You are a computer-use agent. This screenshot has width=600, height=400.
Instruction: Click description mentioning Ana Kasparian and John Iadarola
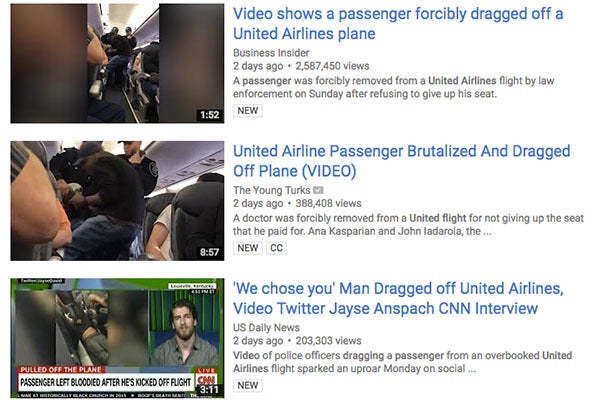point(408,225)
